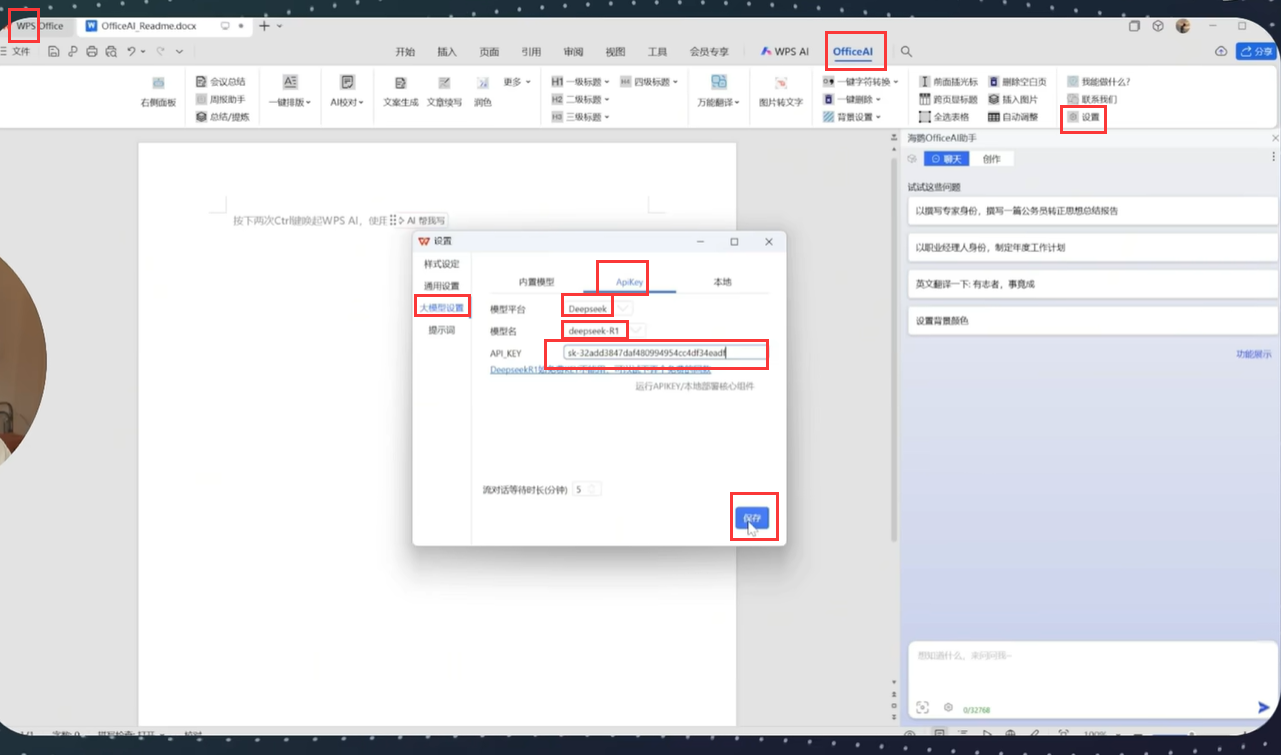Click the cloud upload icon near 分享
Screen dimensions: 1281x755
pyautogui.click(x=1220, y=51)
